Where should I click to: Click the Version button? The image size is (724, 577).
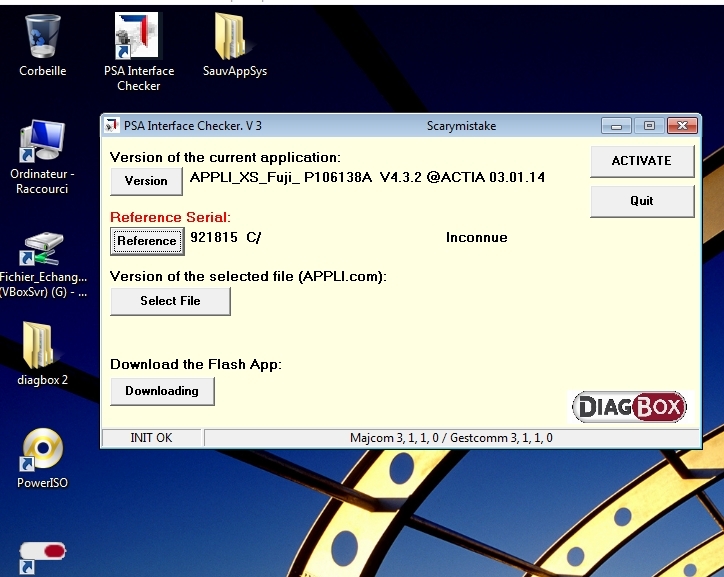coord(146,181)
